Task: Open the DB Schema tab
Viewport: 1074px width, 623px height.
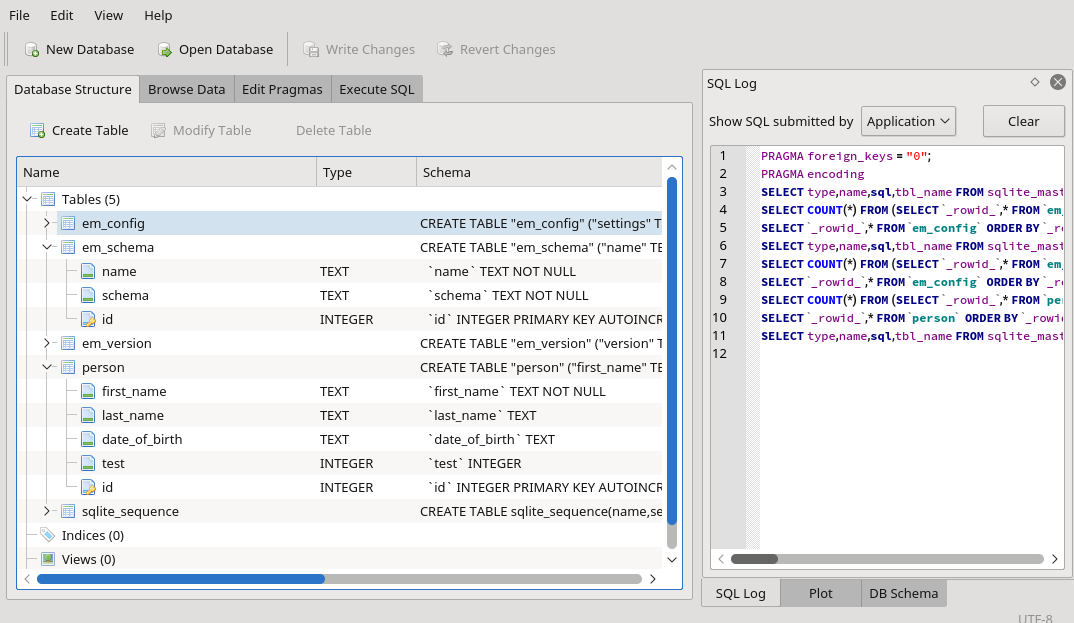Action: click(903, 593)
